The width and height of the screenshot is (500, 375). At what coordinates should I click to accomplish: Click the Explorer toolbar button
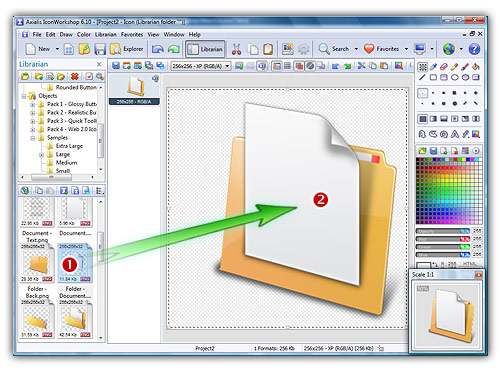(127, 49)
